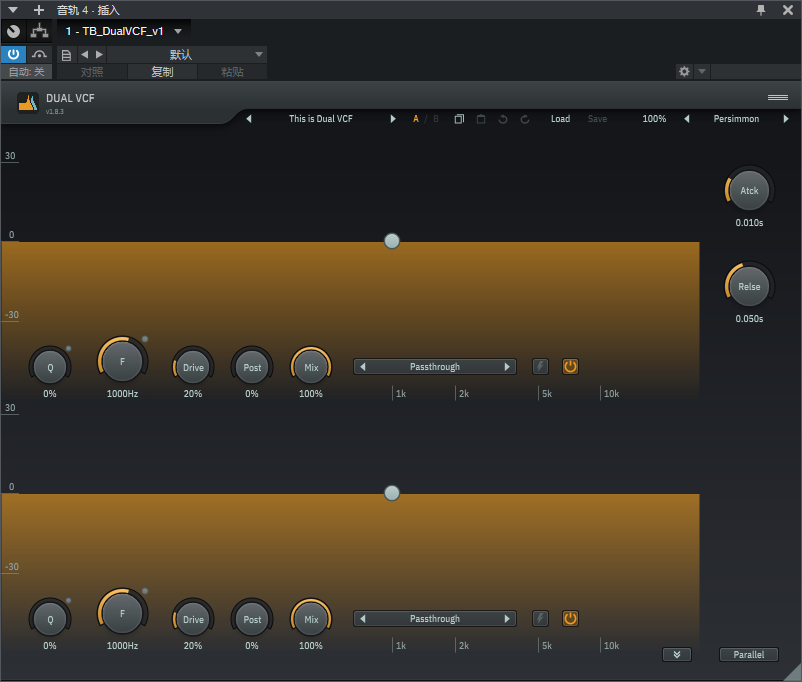This screenshot has height=682, width=802.
Task: Select next host preset arrow
Action: 99,54
